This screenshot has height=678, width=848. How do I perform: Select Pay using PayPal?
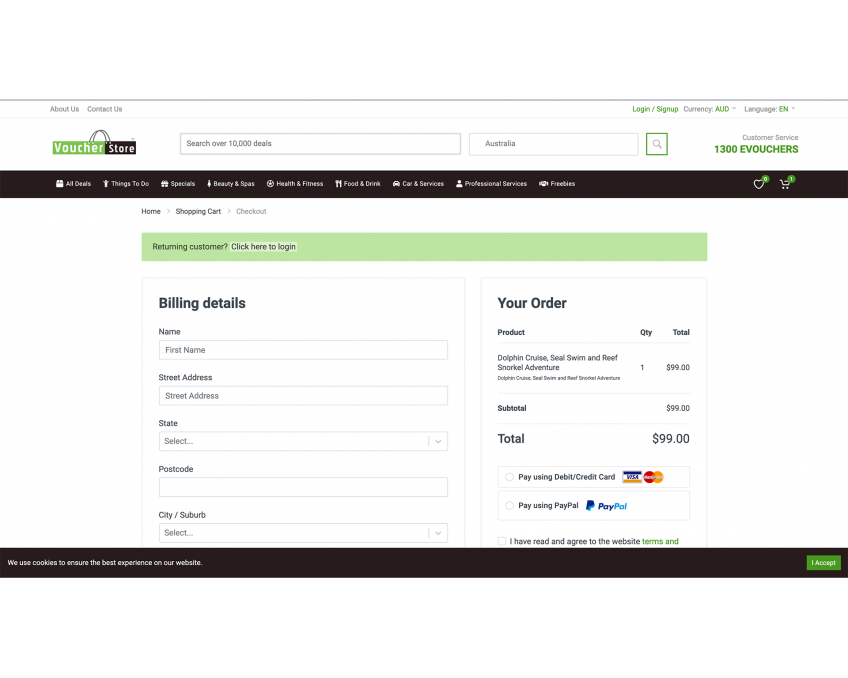click(x=509, y=505)
